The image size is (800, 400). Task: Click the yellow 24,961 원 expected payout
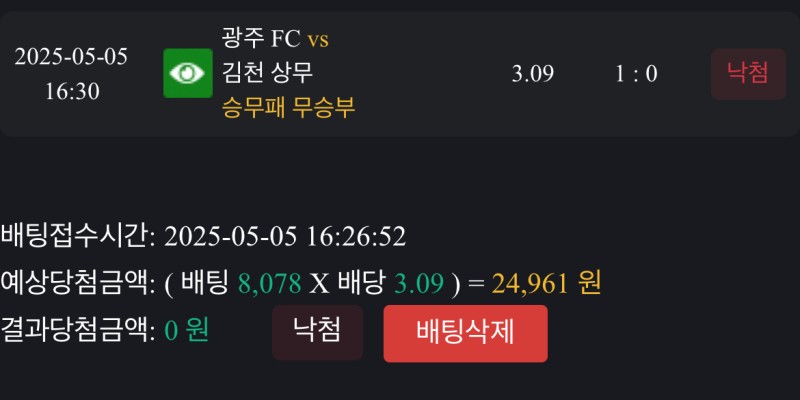click(545, 284)
